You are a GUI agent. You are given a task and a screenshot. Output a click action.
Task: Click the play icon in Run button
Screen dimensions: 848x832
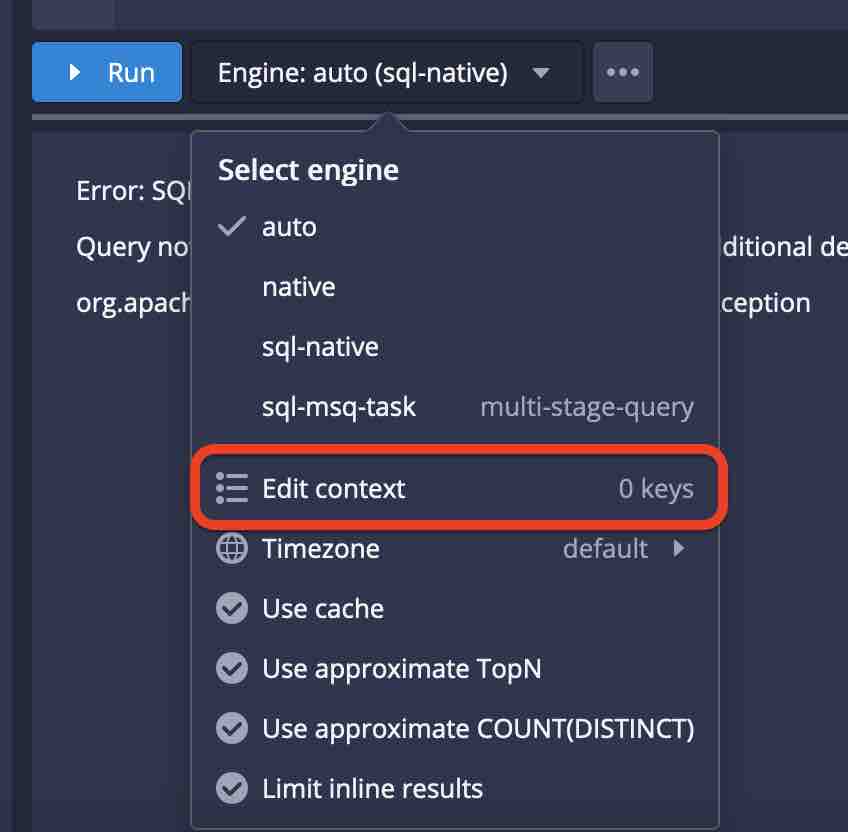coord(74,72)
